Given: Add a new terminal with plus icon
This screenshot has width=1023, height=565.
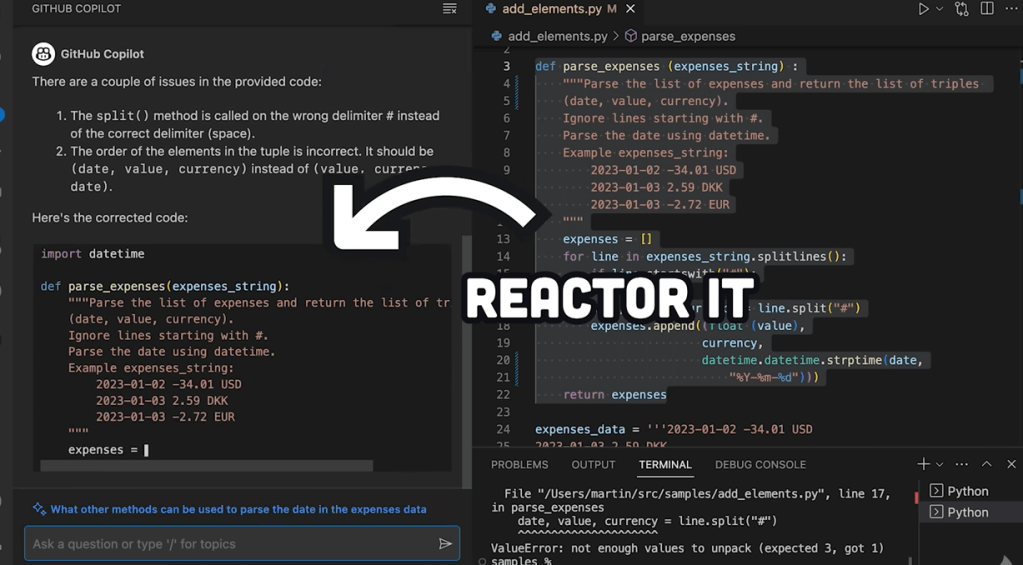Looking at the screenshot, I should click(x=923, y=464).
